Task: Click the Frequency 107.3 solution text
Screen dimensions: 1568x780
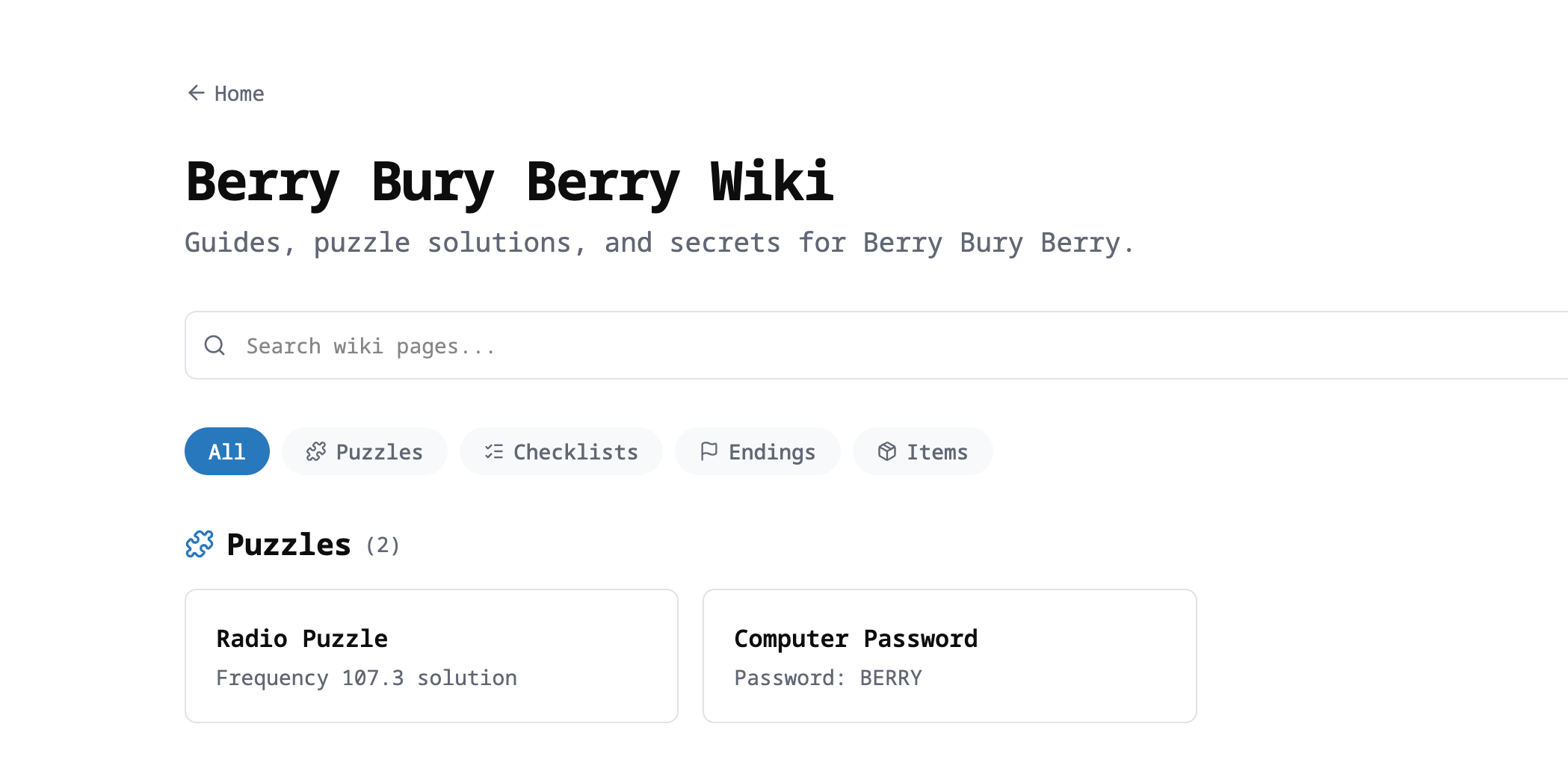Action: (x=366, y=677)
